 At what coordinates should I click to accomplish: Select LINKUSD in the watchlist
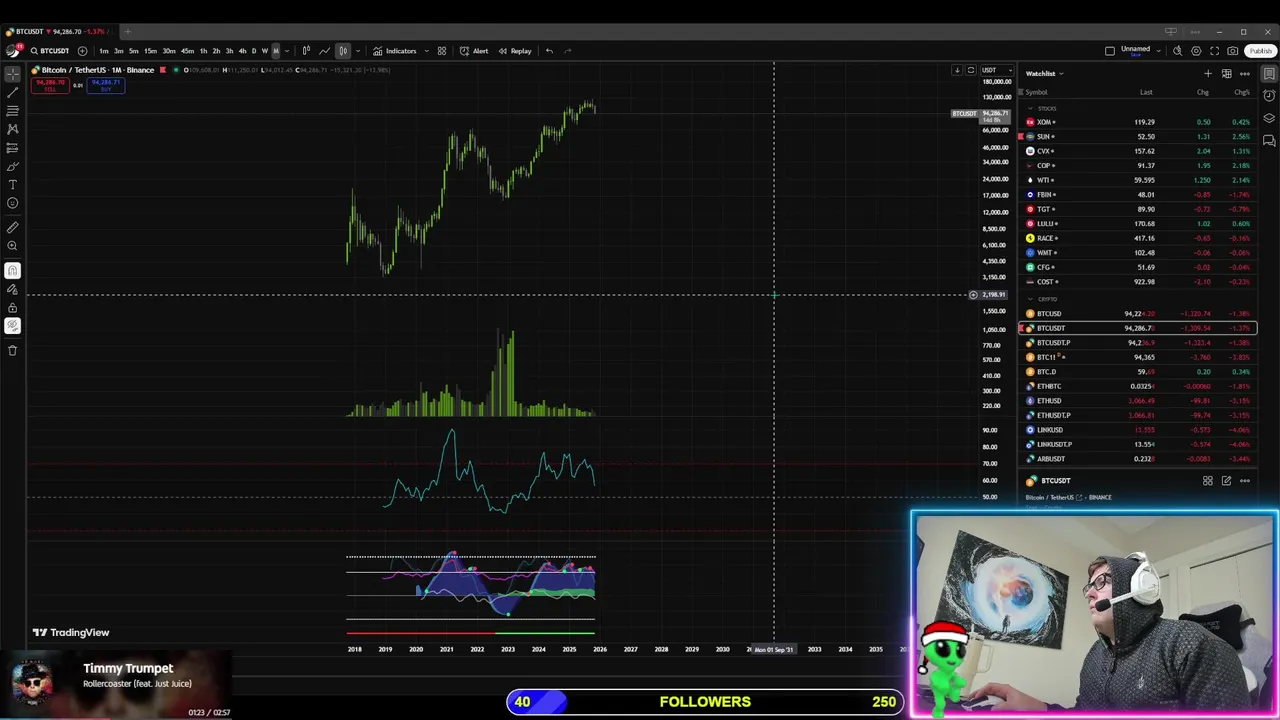1138,430
